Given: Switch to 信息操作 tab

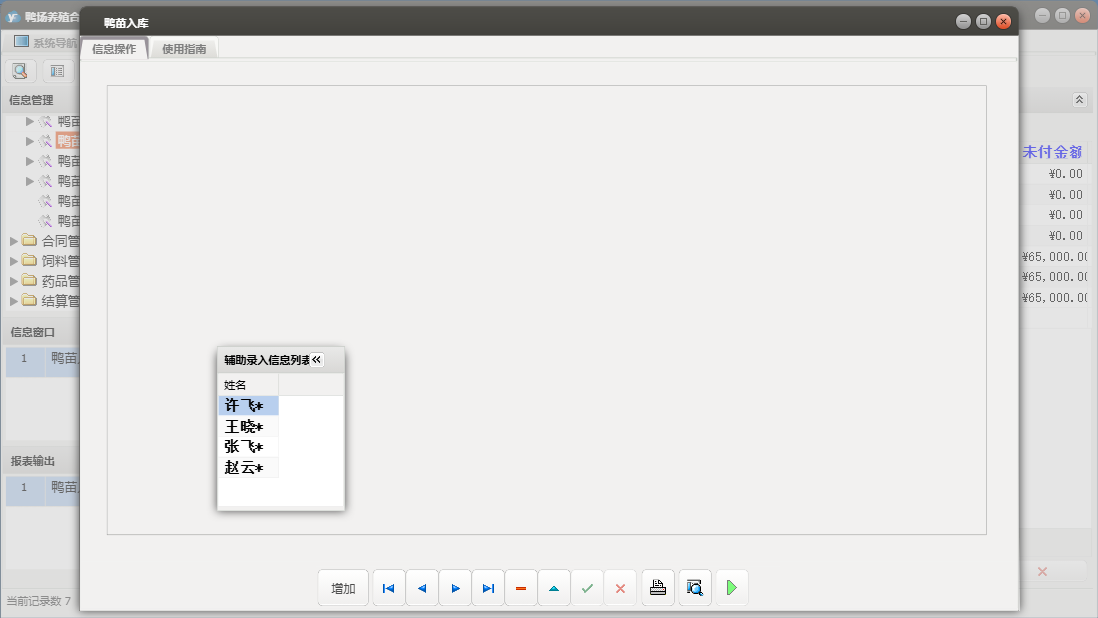Looking at the screenshot, I should pos(114,49).
